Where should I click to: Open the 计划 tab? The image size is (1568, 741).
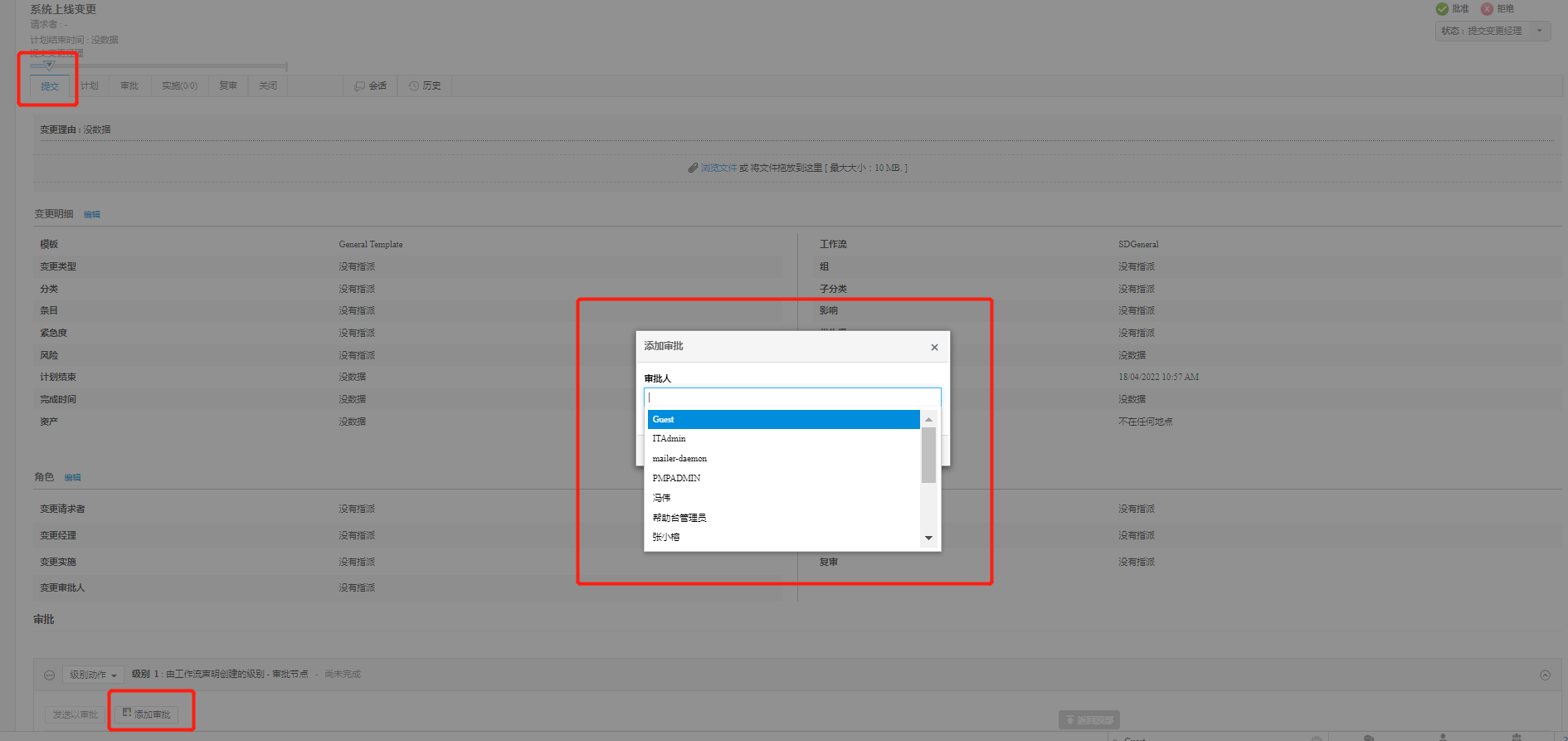tap(90, 86)
